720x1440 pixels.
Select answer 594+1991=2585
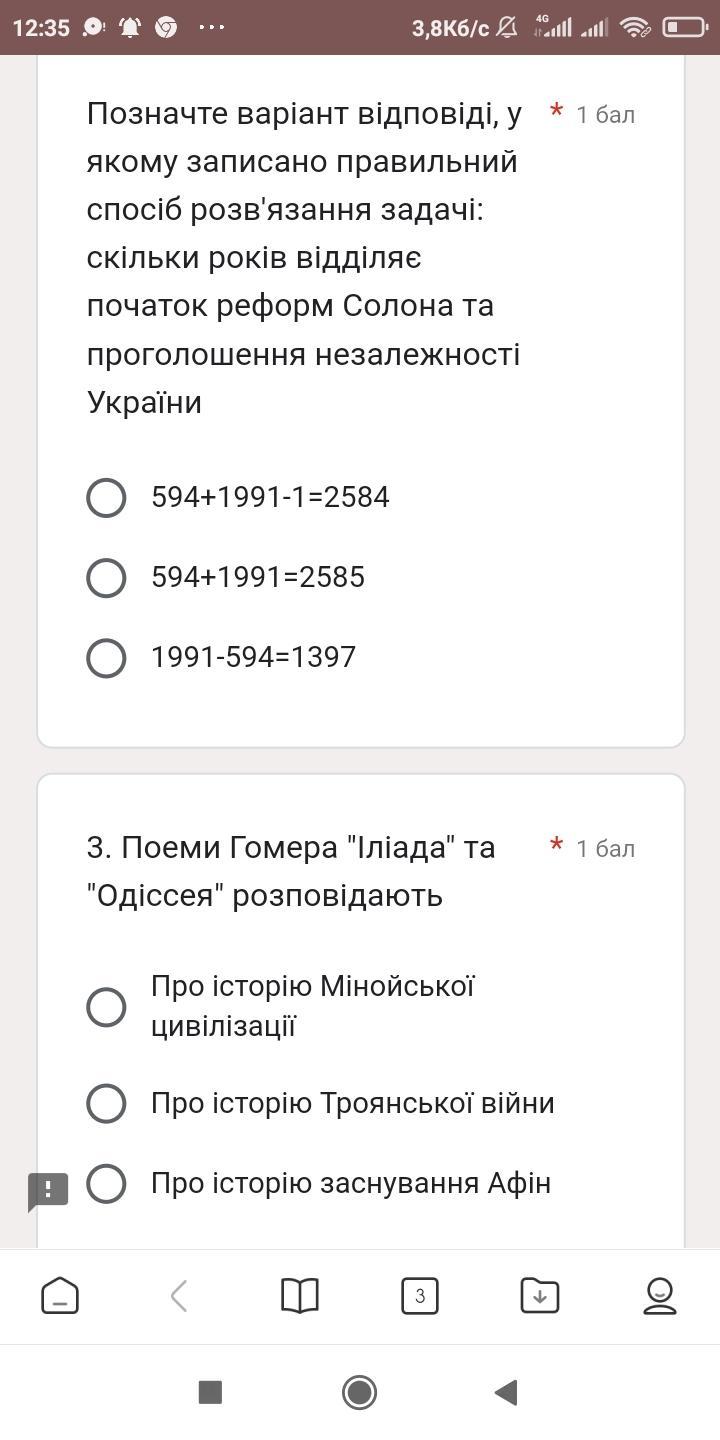(x=107, y=578)
